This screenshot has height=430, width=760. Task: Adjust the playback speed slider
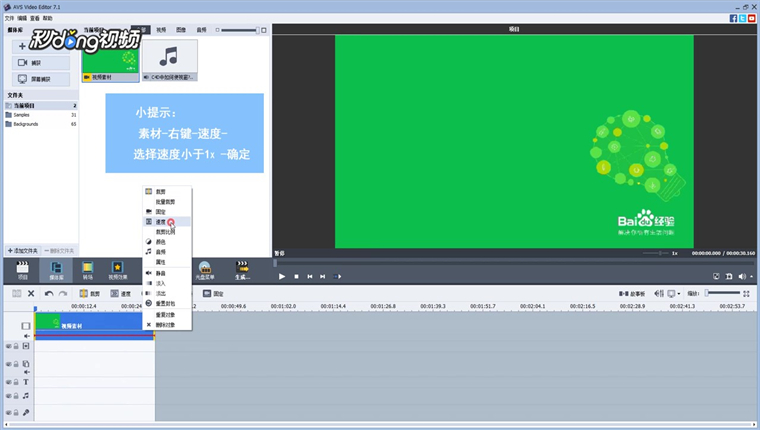click(x=656, y=253)
